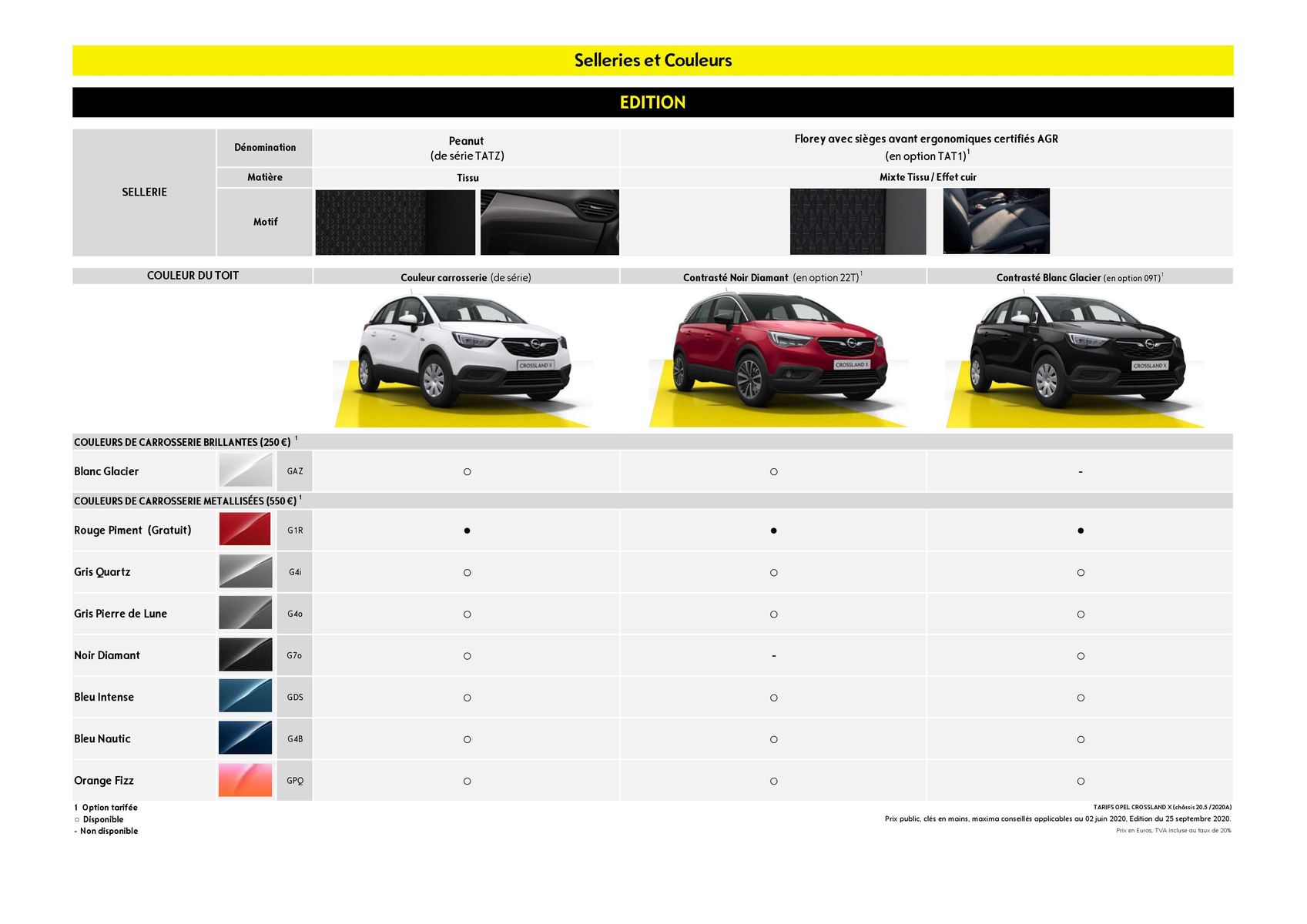
Task: Click the 'Selleries et Couleurs' title
Action: (x=653, y=60)
